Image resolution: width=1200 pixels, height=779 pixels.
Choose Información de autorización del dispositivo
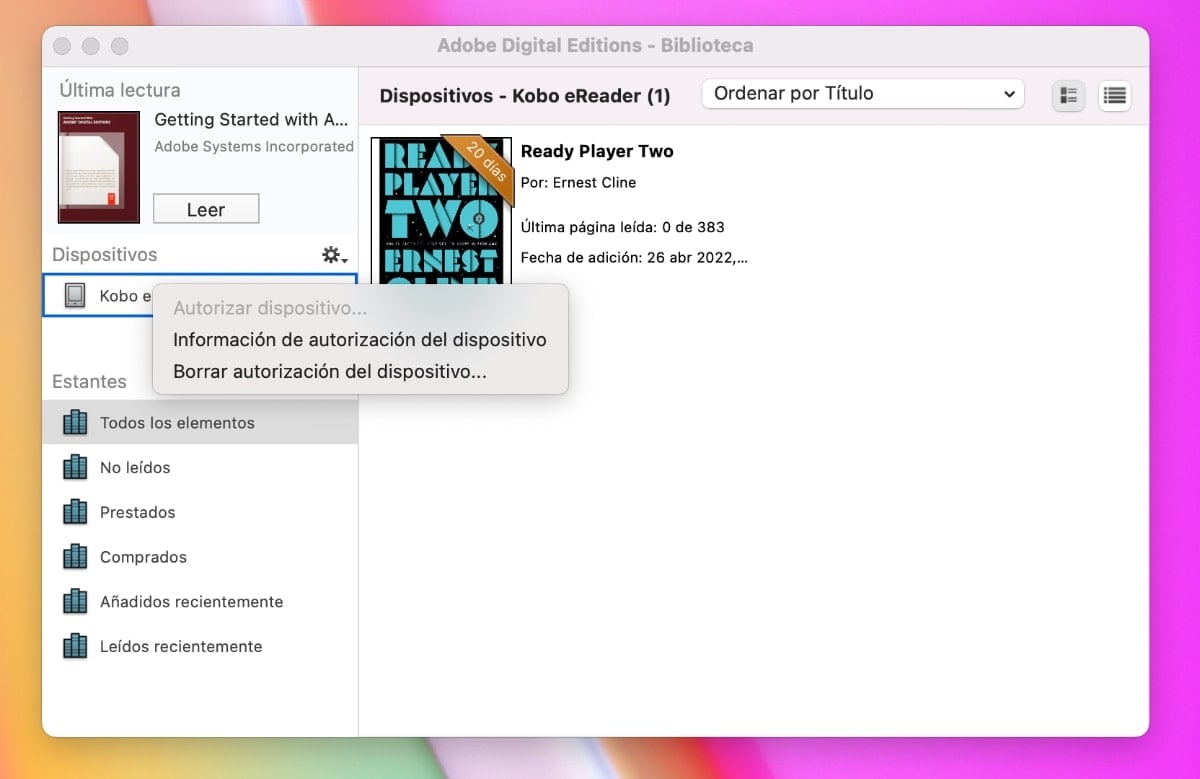pyautogui.click(x=359, y=340)
